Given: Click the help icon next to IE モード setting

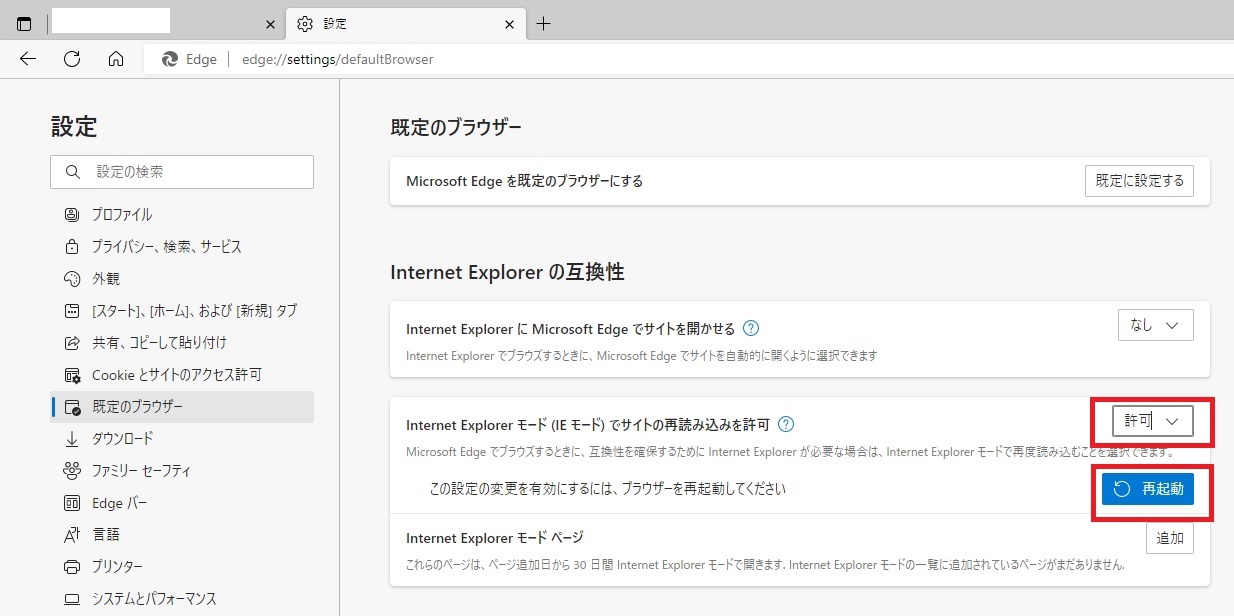Looking at the screenshot, I should (x=786, y=424).
